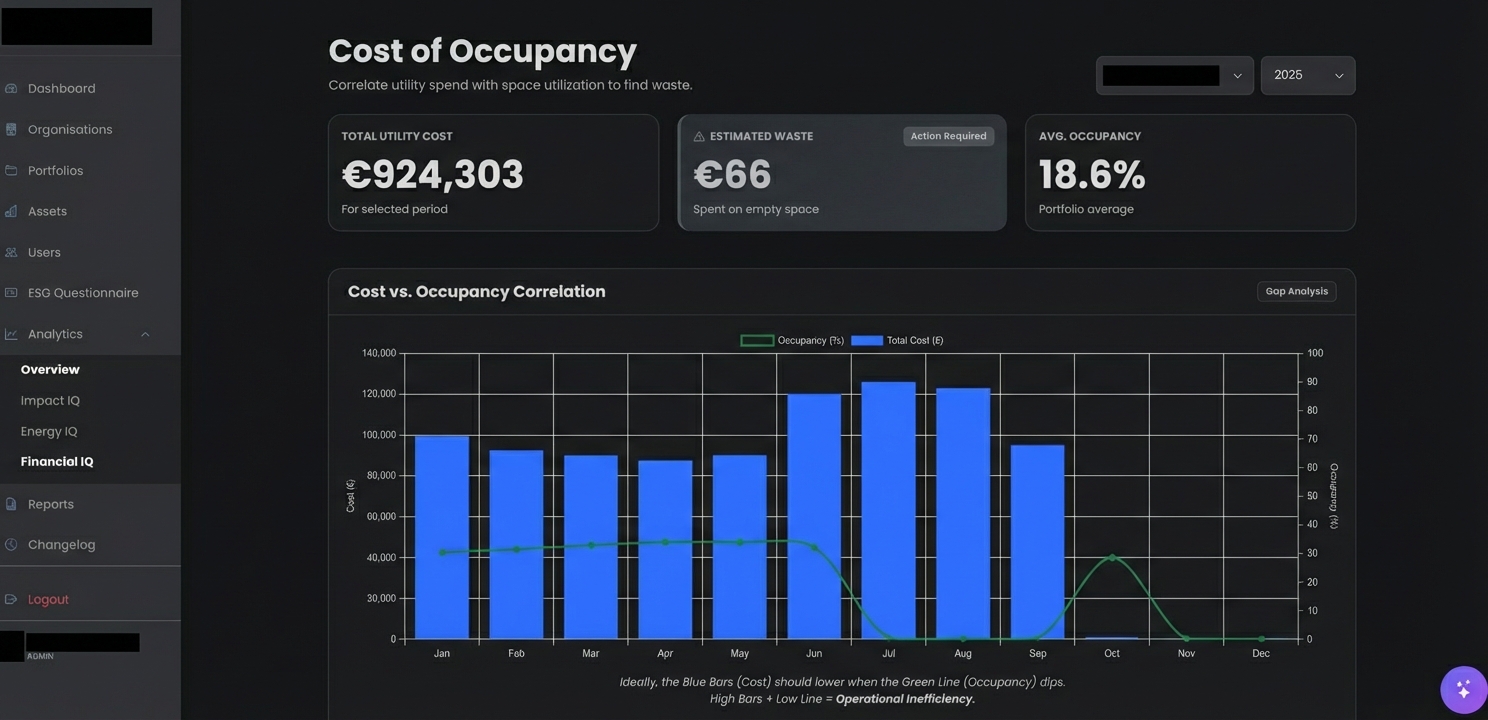The width and height of the screenshot is (1488, 720).
Task: Click the Assets bar-chart icon
Action: pyautogui.click(x=10, y=211)
